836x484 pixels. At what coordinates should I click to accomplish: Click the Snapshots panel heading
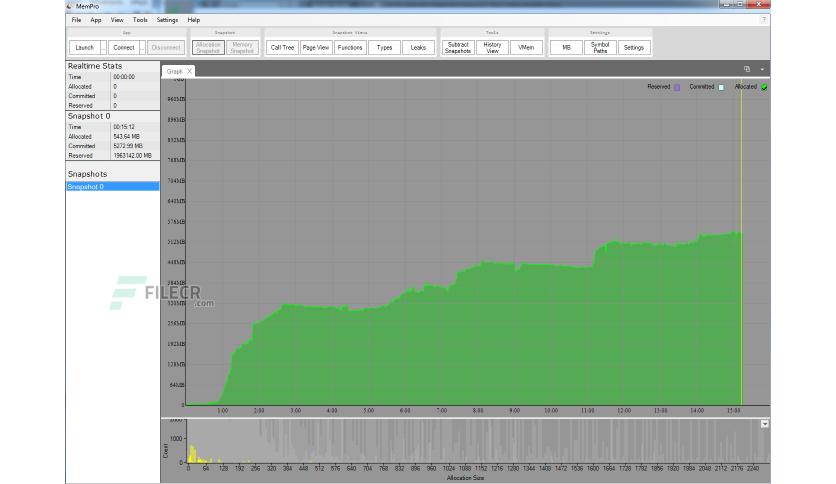pos(87,174)
